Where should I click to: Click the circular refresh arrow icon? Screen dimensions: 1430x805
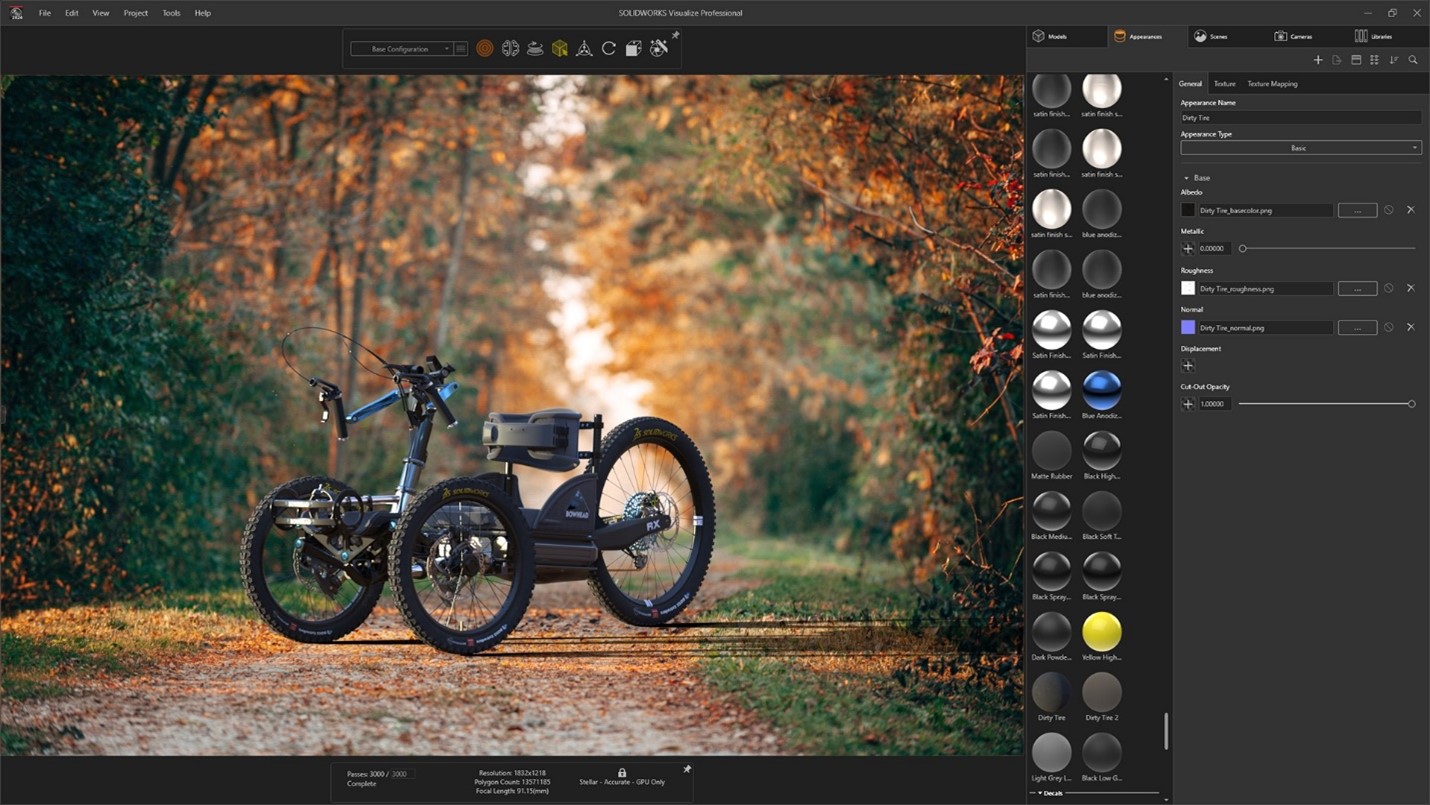pos(608,48)
